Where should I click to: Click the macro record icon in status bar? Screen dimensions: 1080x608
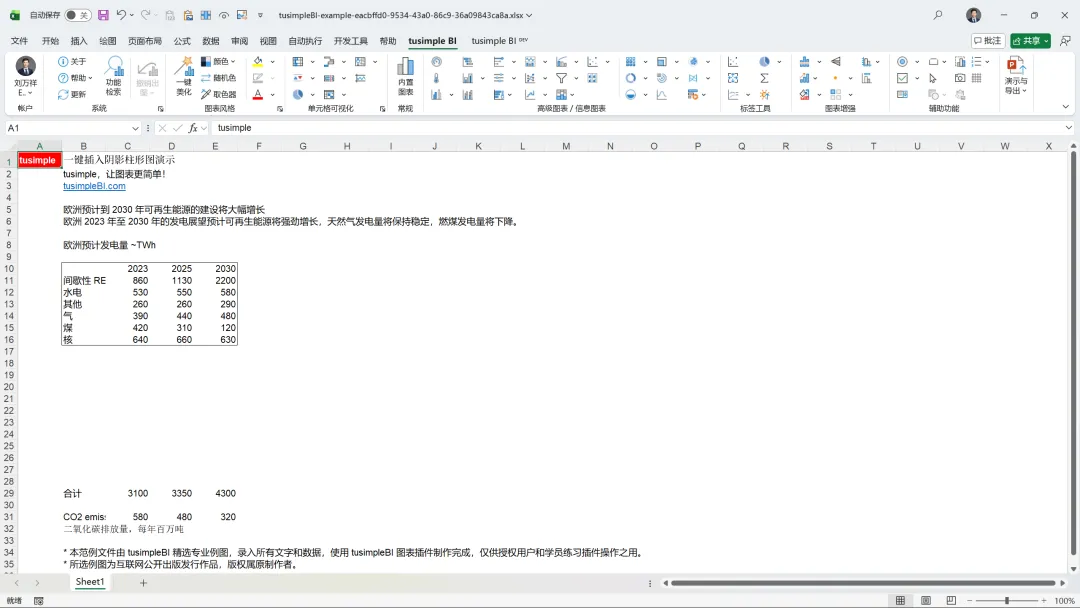tap(39, 600)
